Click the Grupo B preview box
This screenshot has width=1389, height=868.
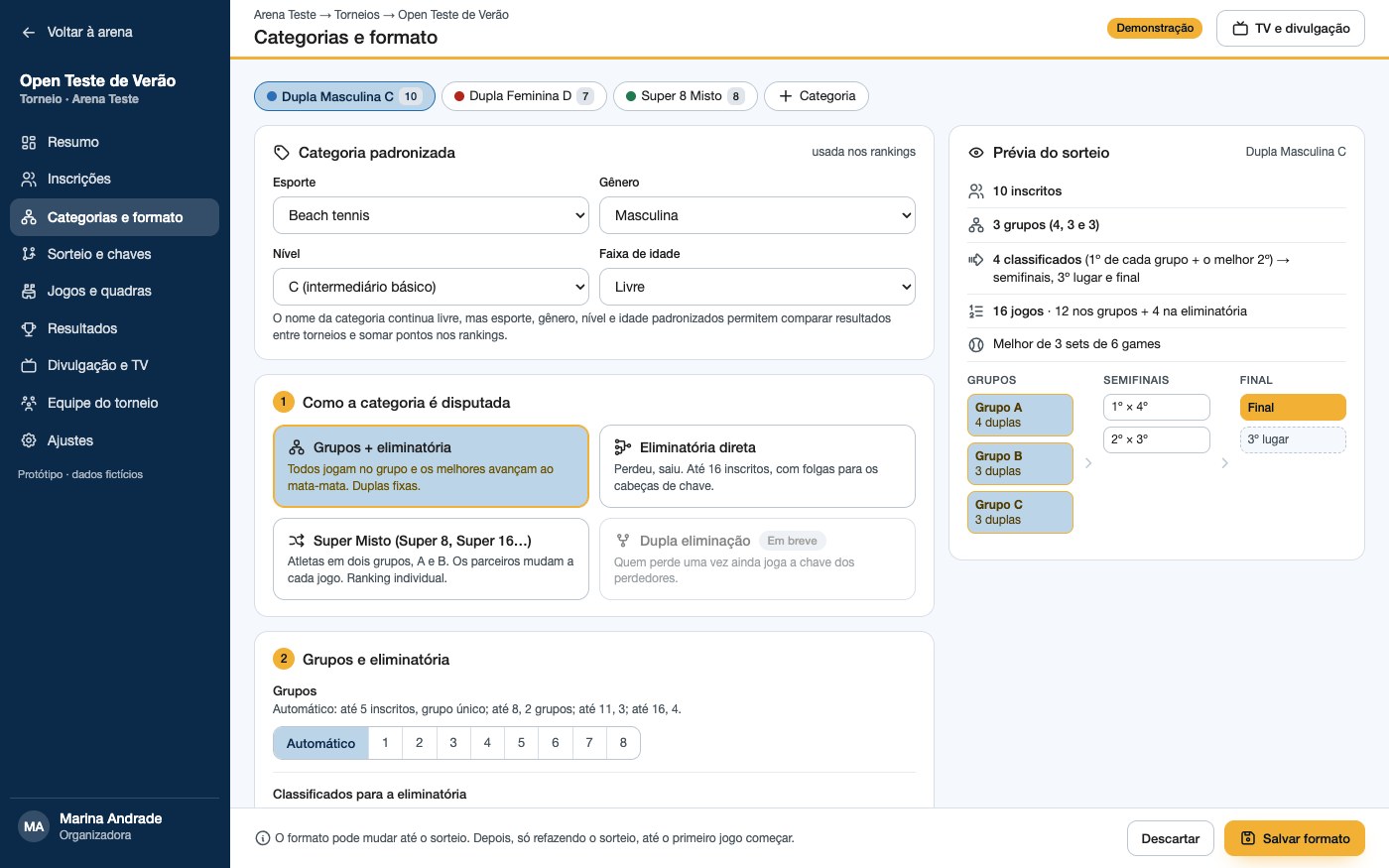tap(1020, 463)
